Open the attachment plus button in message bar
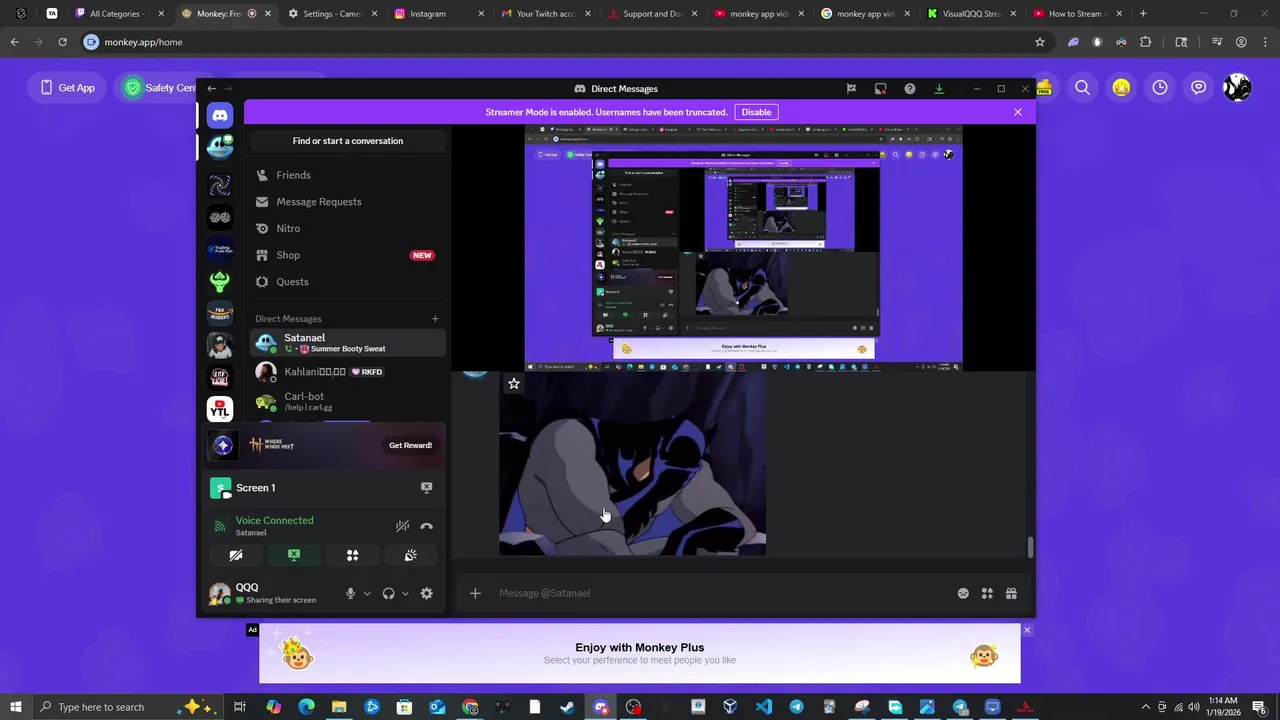 pos(475,593)
